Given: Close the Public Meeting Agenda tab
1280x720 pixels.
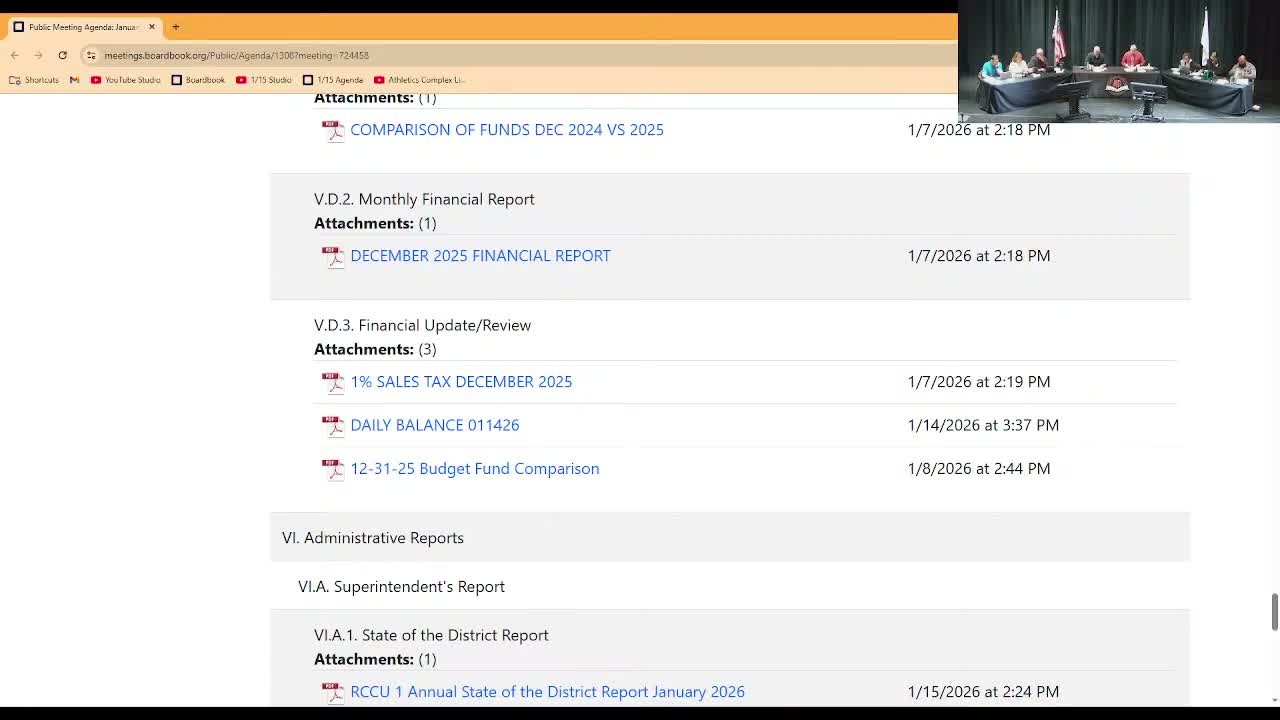Looking at the screenshot, I should point(152,27).
